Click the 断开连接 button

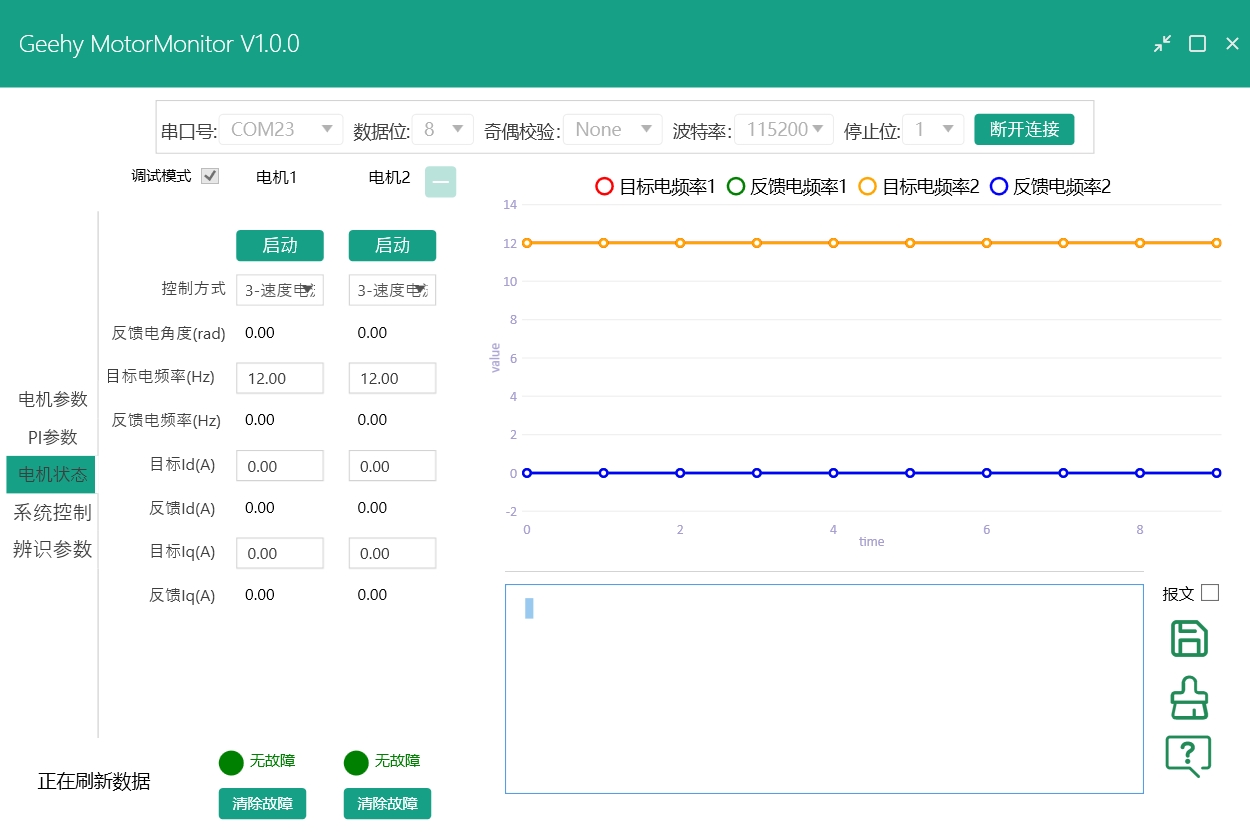(x=1024, y=129)
